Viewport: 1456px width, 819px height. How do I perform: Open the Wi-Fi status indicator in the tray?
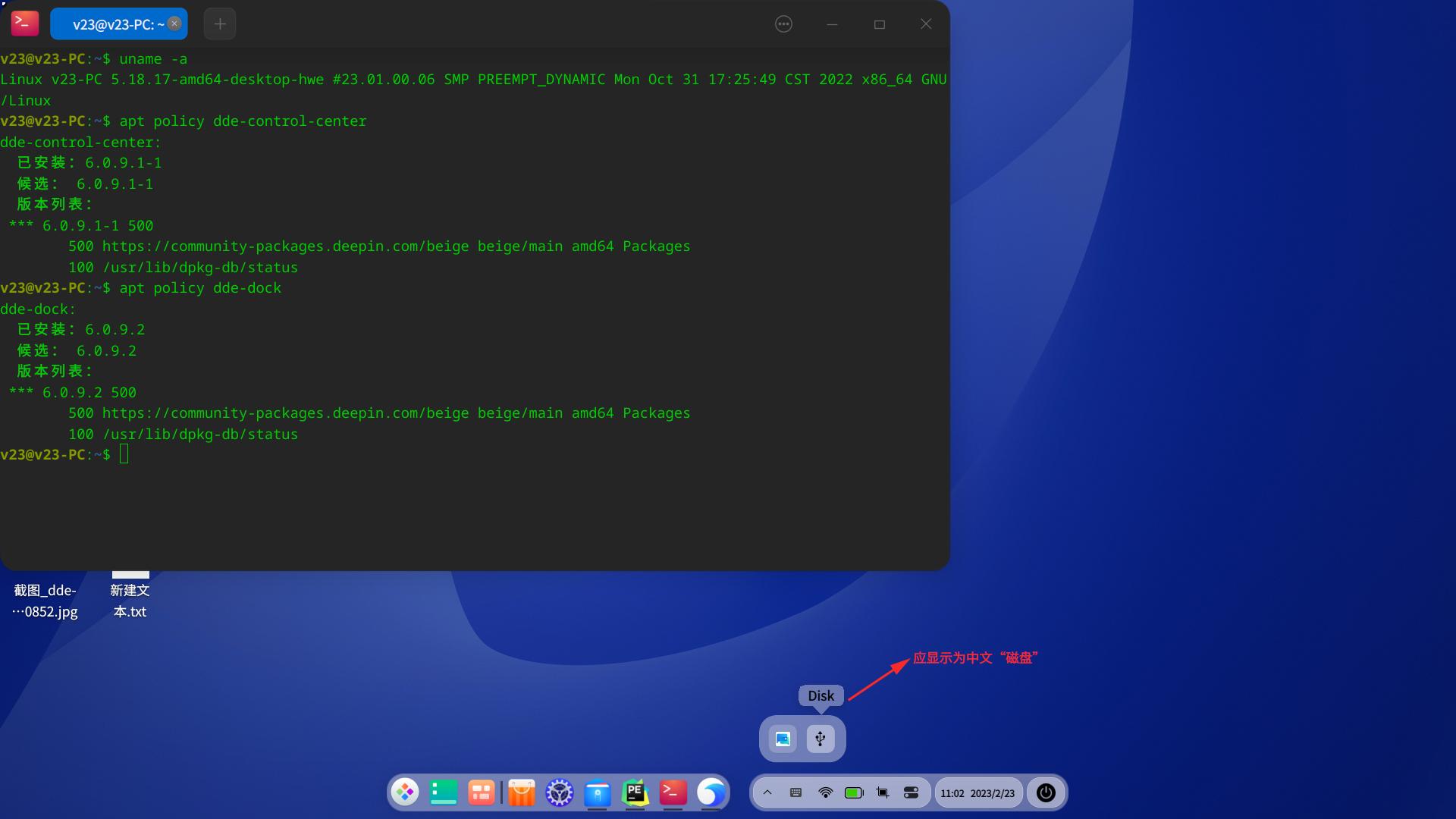(824, 792)
